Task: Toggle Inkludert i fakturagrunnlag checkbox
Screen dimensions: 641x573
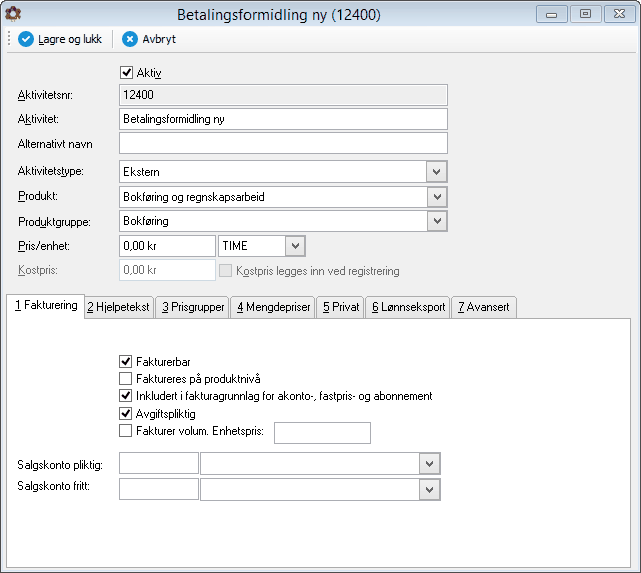Action: [126, 396]
